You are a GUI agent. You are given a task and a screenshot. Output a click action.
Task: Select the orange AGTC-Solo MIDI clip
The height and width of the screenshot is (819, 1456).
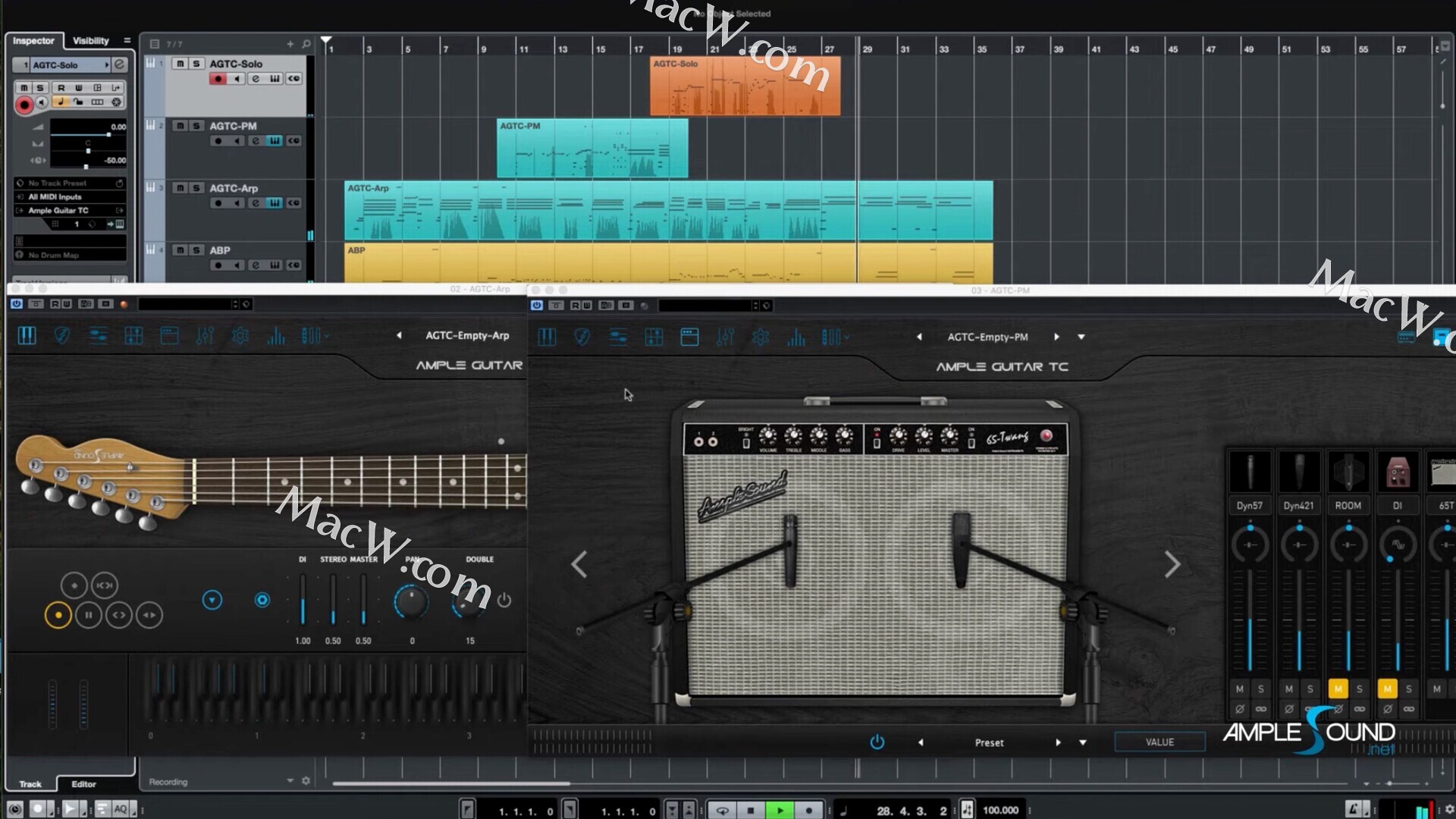pos(745,86)
